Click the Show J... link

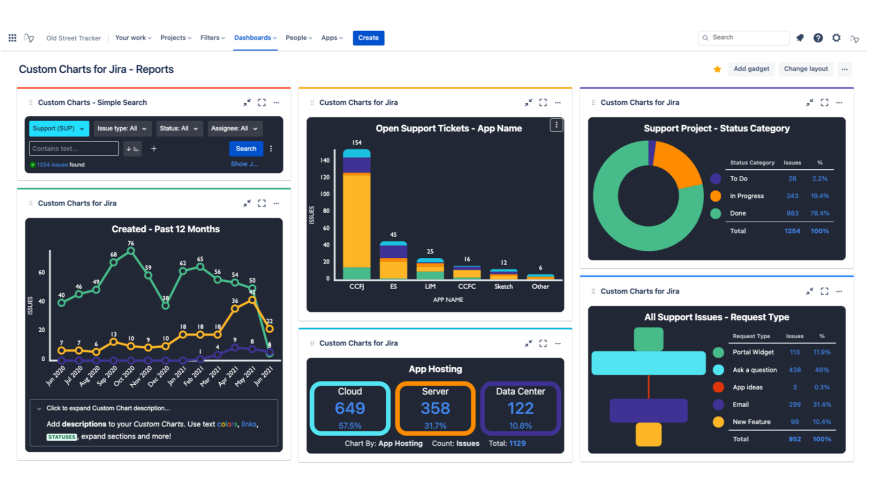click(x=244, y=164)
